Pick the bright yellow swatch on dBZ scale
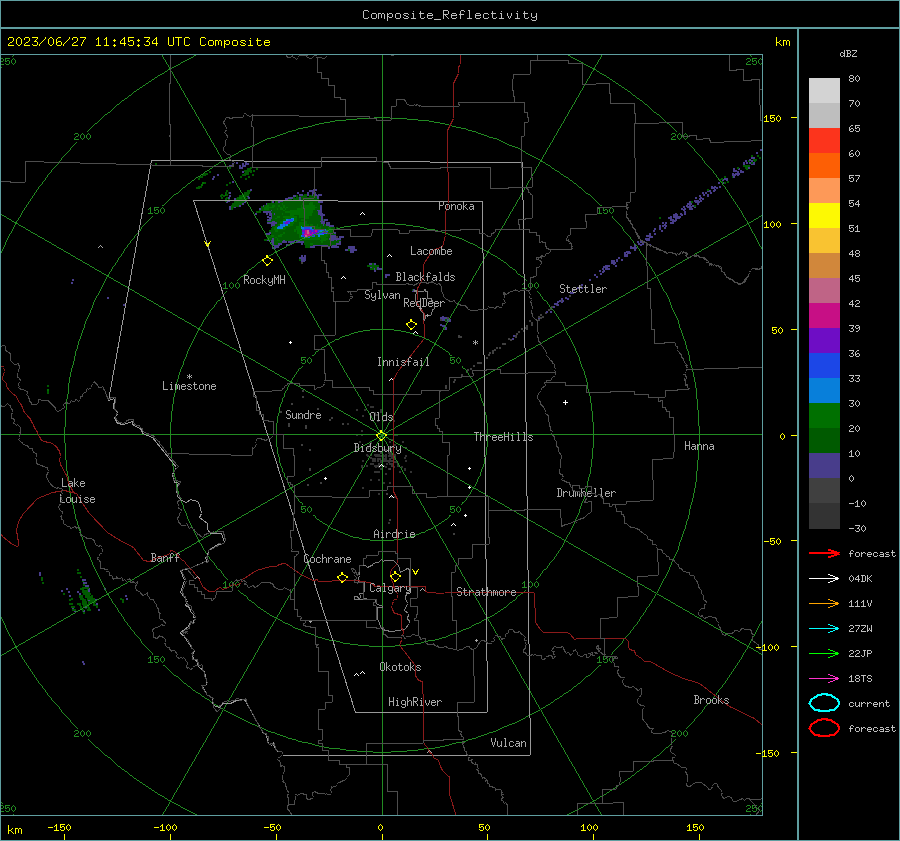The width and height of the screenshot is (900, 841). pyautogui.click(x=824, y=216)
